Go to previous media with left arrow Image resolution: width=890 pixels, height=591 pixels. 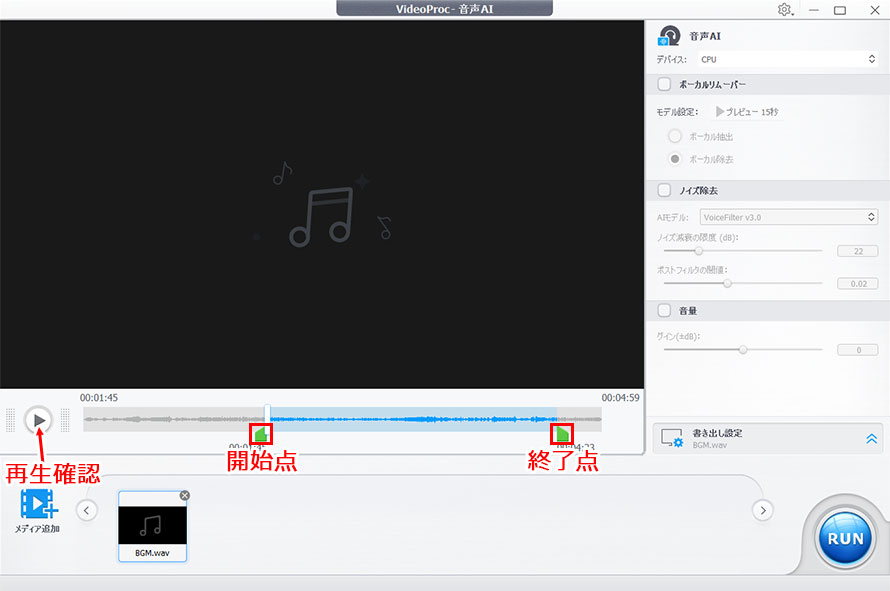(x=86, y=510)
